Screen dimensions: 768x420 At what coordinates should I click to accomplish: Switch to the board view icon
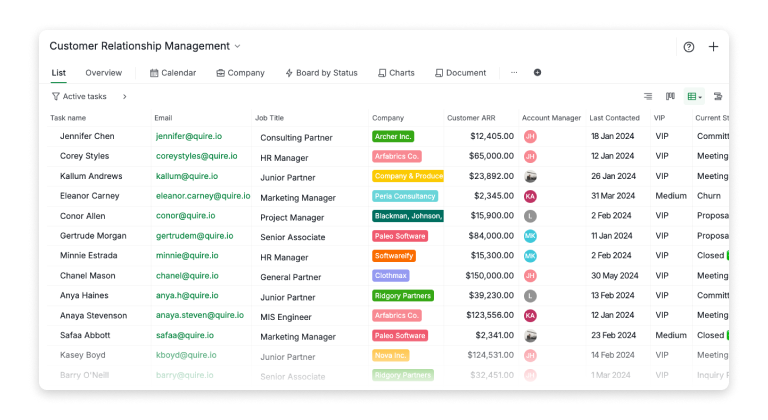coord(670,97)
